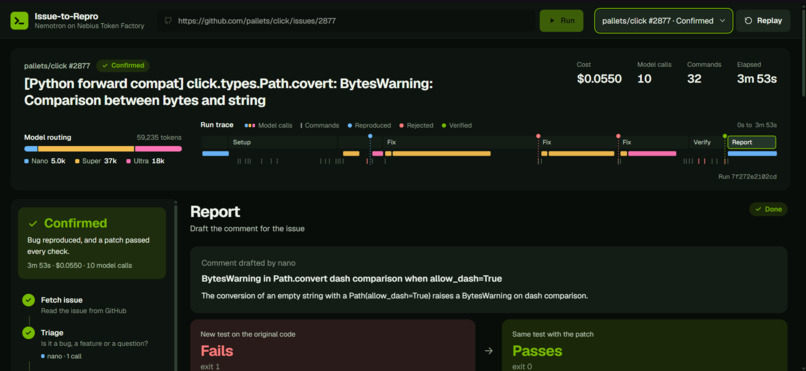Click the Commands legend item
This screenshot has height=371, width=806.
pyautogui.click(x=320, y=125)
